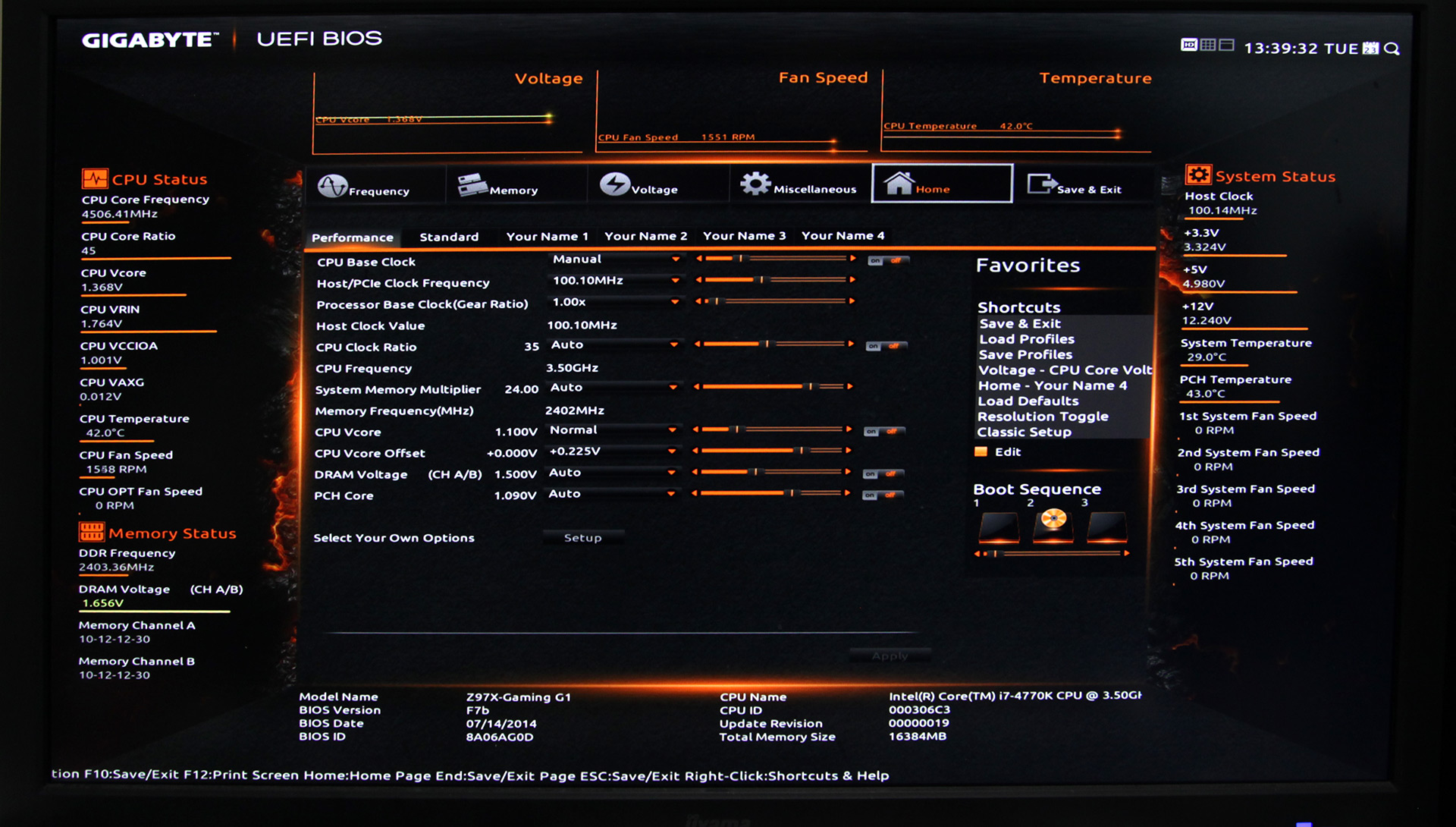1456x827 pixels.
Task: Click right arrow of CPU Vcore slider
Action: tap(849, 429)
